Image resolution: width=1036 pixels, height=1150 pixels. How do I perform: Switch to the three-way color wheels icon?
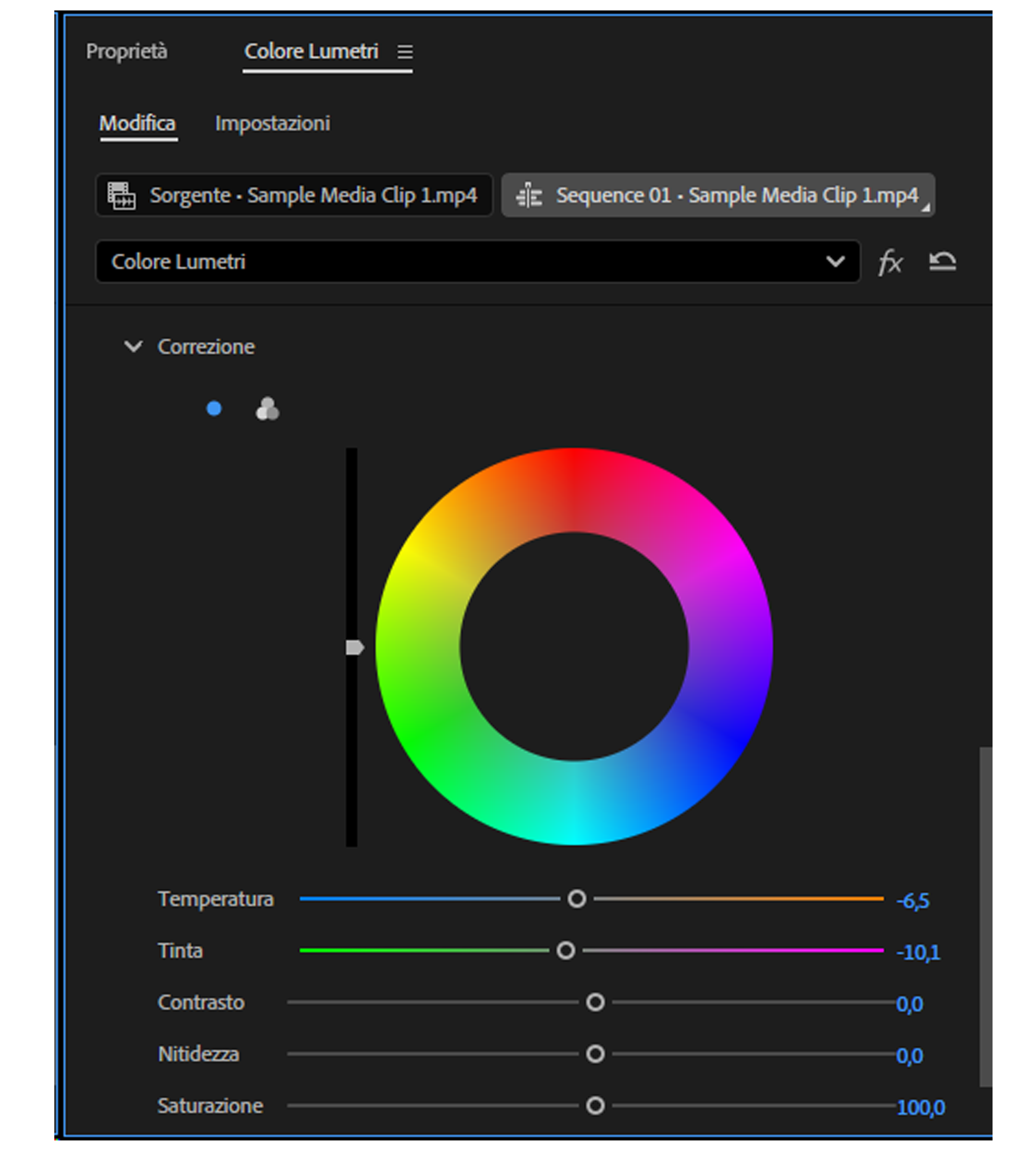click(267, 408)
